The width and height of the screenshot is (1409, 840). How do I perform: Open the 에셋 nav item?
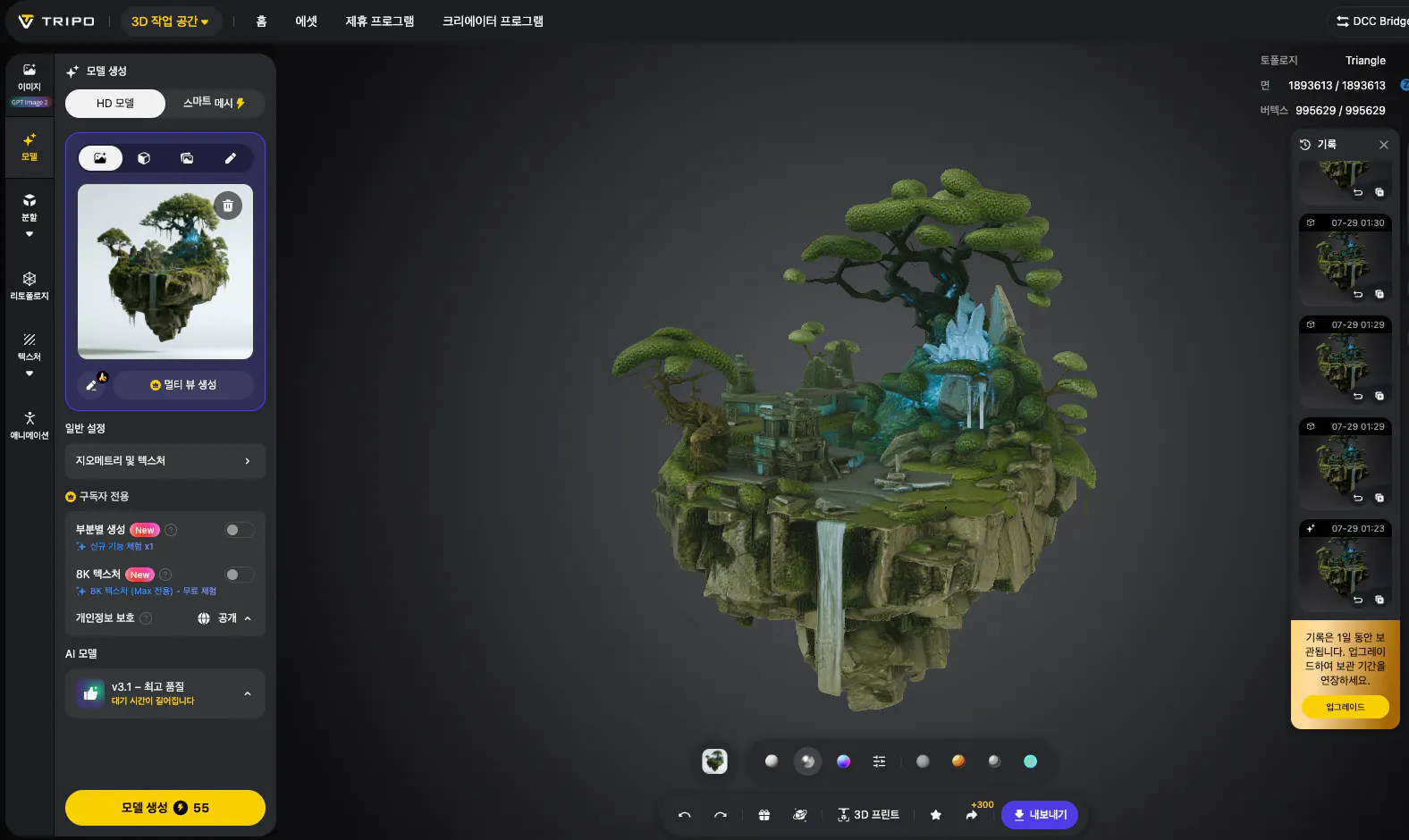(307, 21)
